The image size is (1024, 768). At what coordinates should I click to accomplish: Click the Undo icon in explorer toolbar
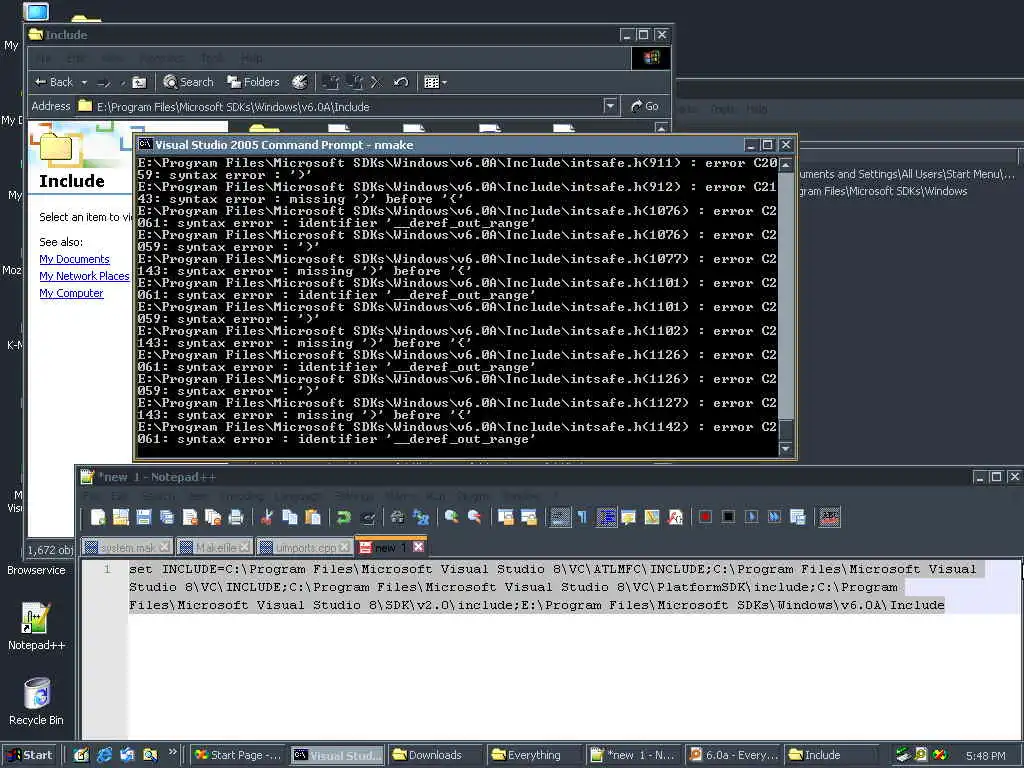(x=401, y=82)
